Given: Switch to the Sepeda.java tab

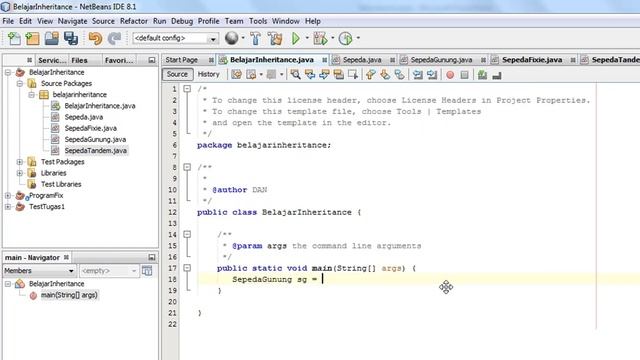Looking at the screenshot, I should pos(362,60).
